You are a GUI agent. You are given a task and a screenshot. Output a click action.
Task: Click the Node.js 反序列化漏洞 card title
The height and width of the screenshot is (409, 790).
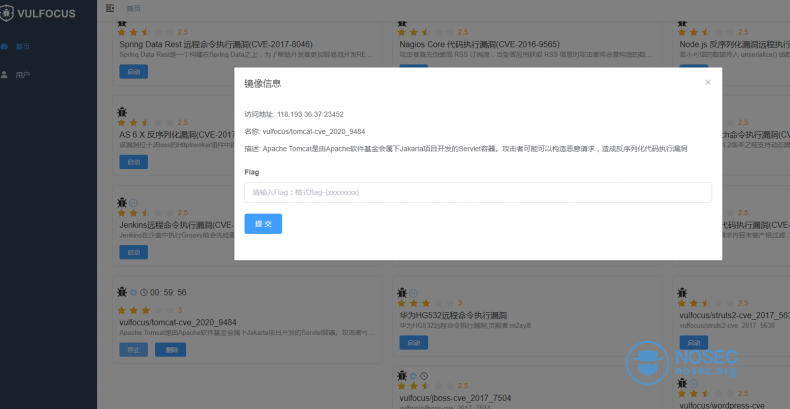click(735, 44)
